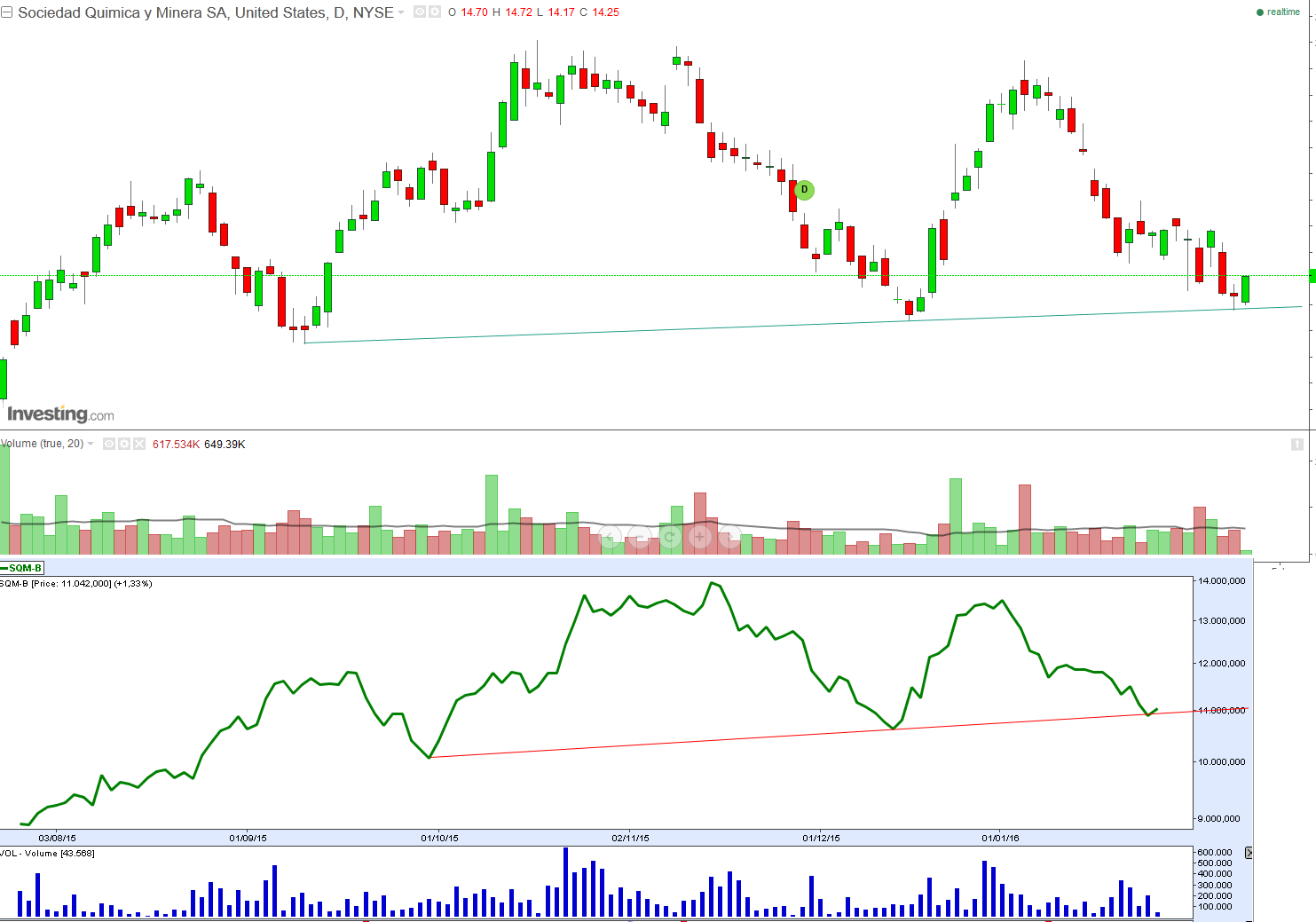Open the Volume (true, 20) indicator dropdown

coord(91,444)
